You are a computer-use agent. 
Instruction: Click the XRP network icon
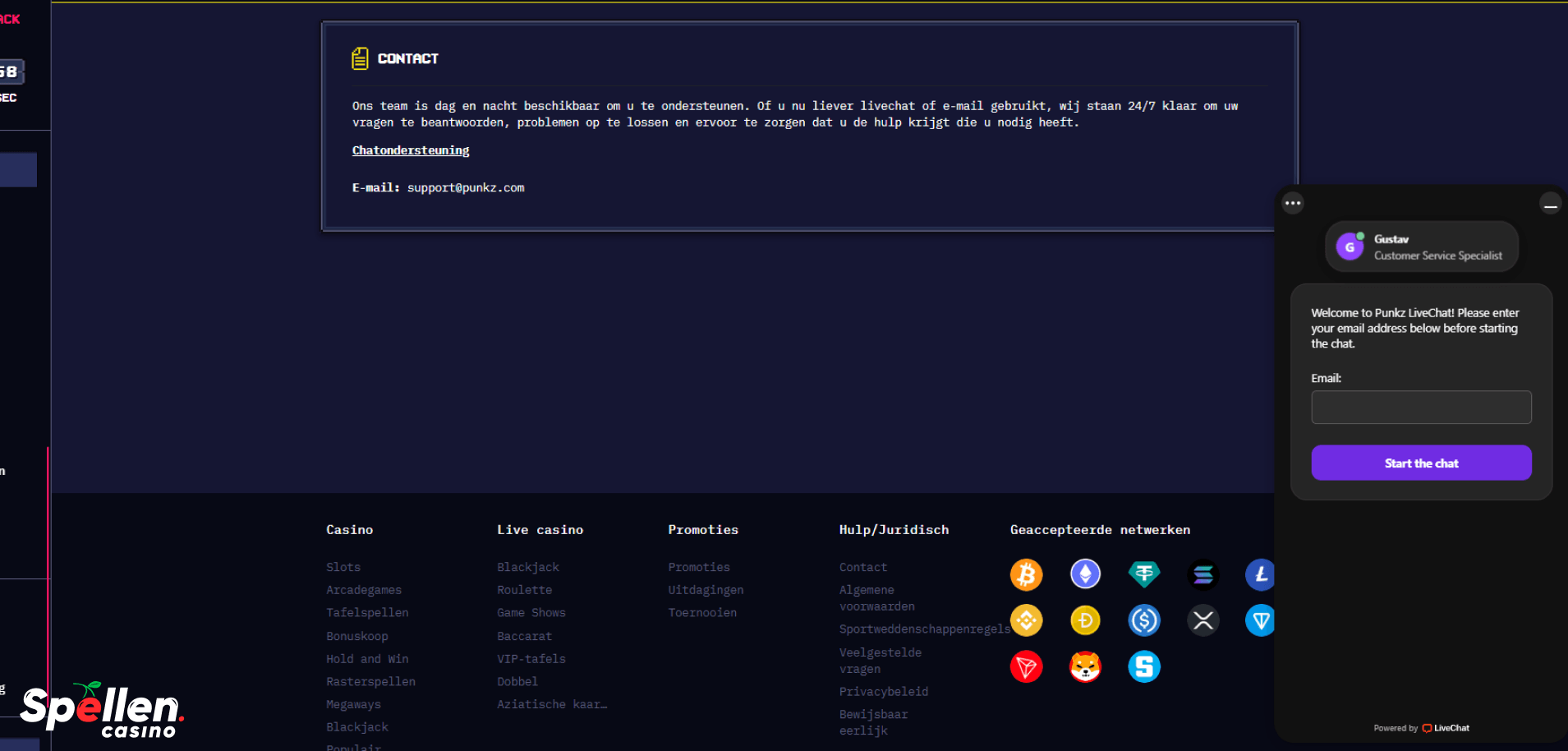point(1203,620)
